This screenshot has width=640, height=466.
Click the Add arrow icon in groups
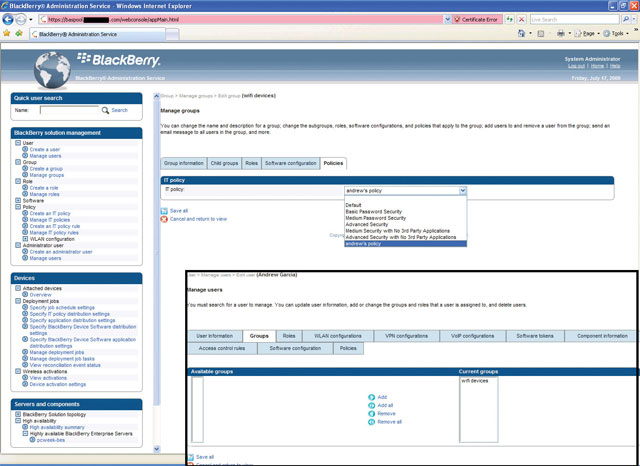click(x=371, y=397)
